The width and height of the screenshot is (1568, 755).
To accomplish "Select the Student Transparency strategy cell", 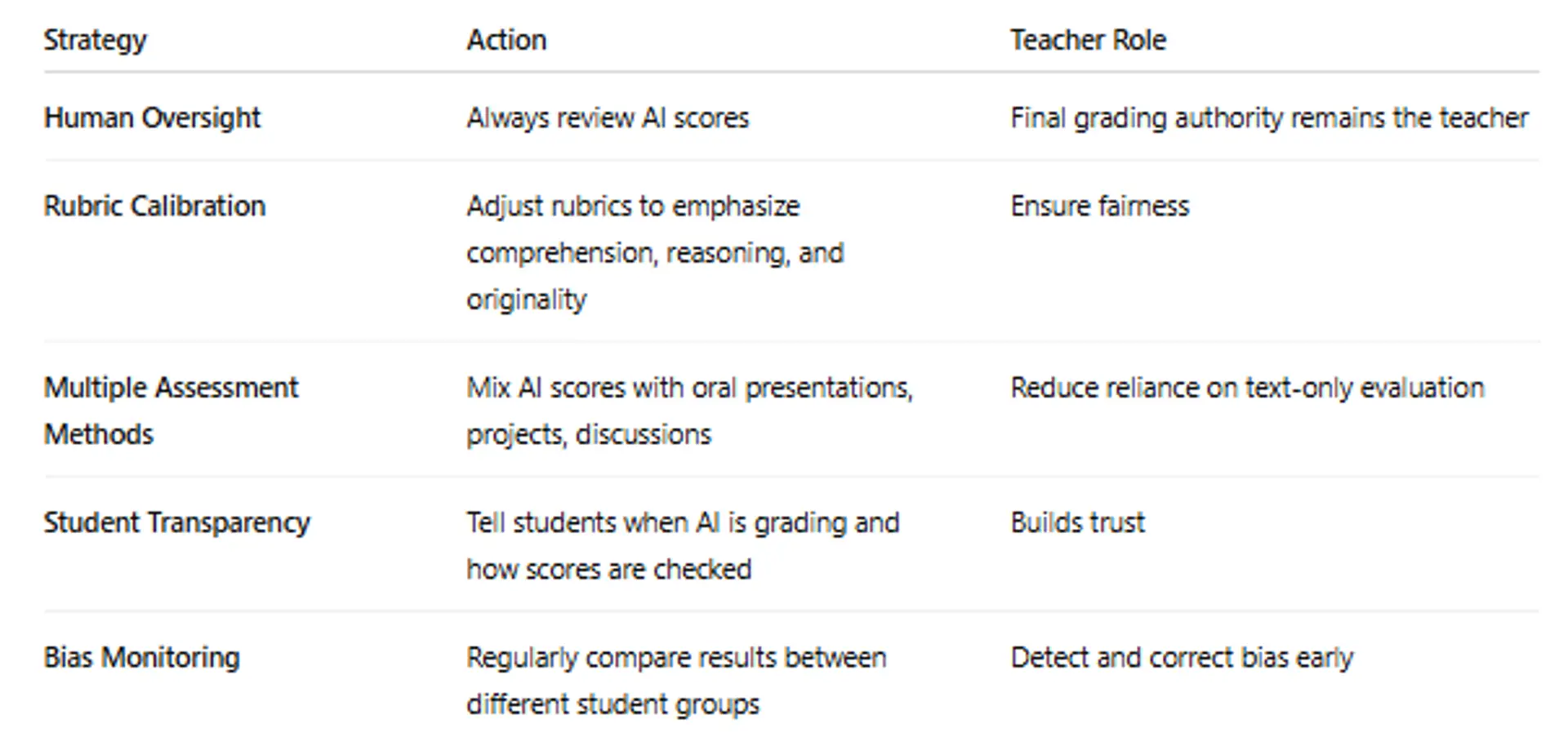I will tap(176, 522).
